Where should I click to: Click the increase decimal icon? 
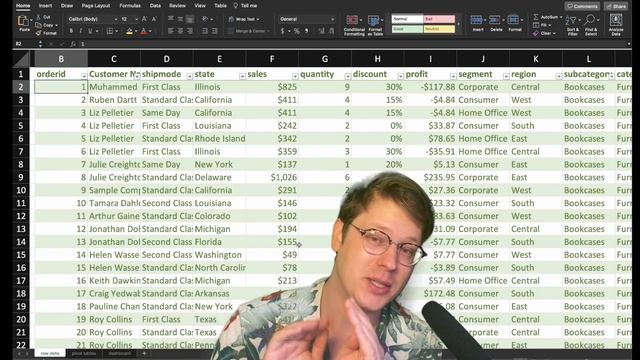pyautogui.click(x=321, y=31)
